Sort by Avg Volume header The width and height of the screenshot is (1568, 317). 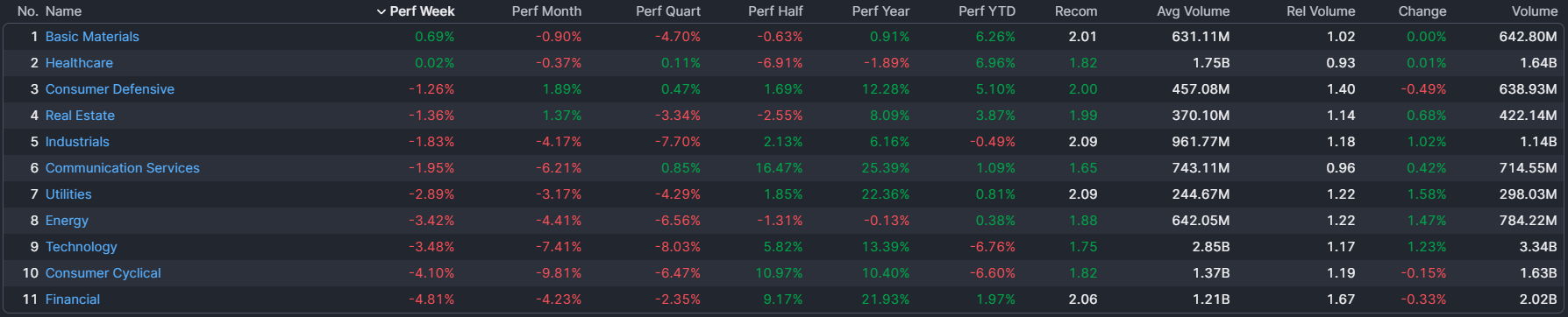tap(1193, 11)
